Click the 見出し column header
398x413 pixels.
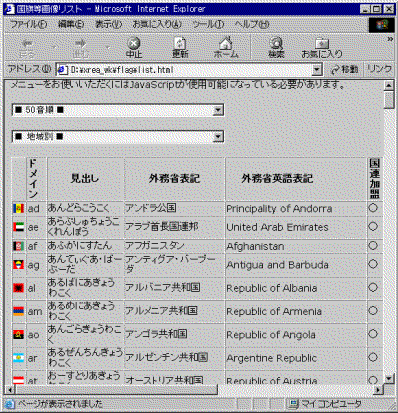[x=85, y=179]
